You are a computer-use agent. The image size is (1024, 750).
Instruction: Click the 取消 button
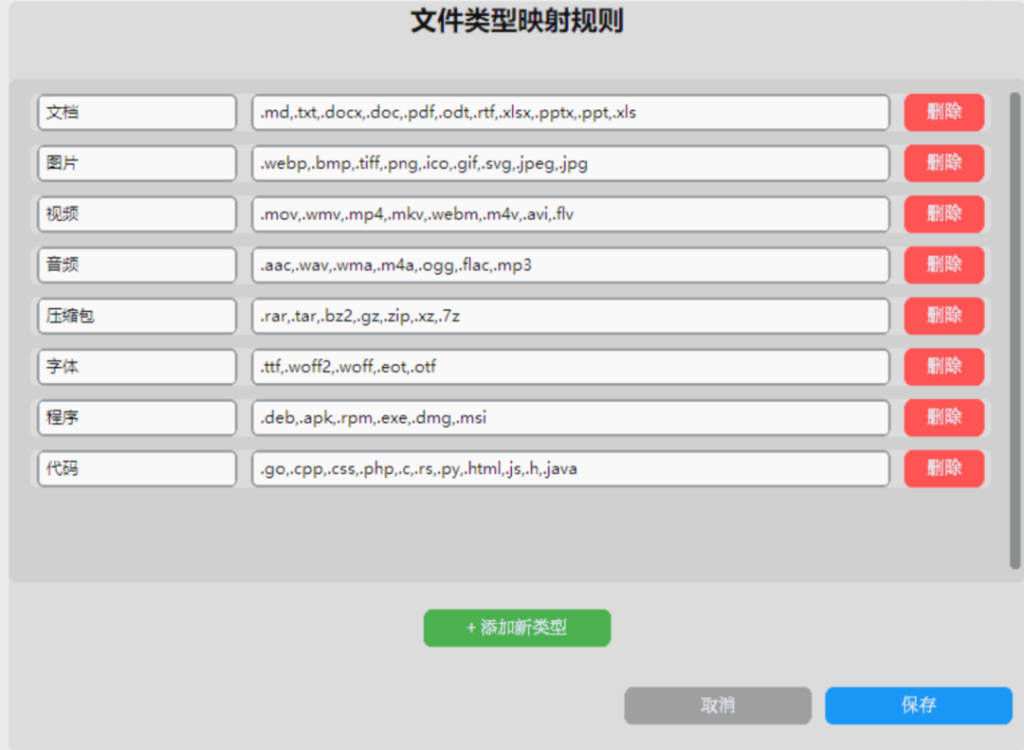[x=718, y=705]
